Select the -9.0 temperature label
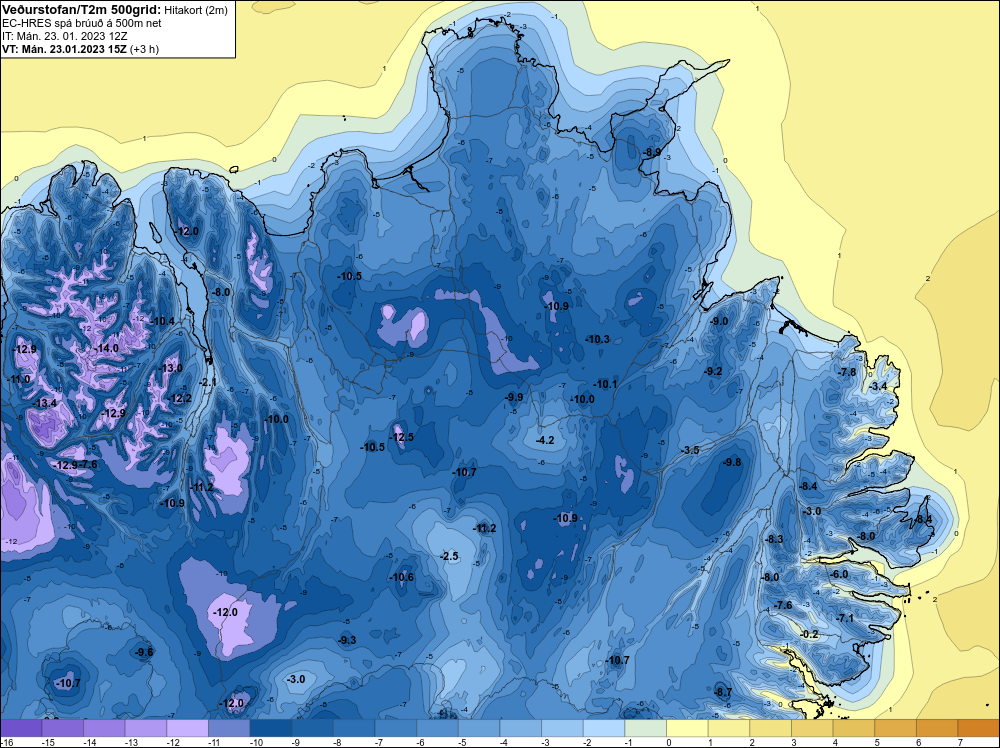The width and height of the screenshot is (1000, 748). 719,321
